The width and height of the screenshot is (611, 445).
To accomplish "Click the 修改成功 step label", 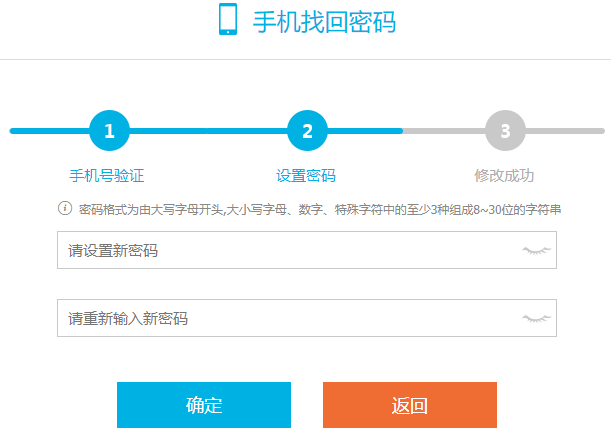I will (504, 175).
